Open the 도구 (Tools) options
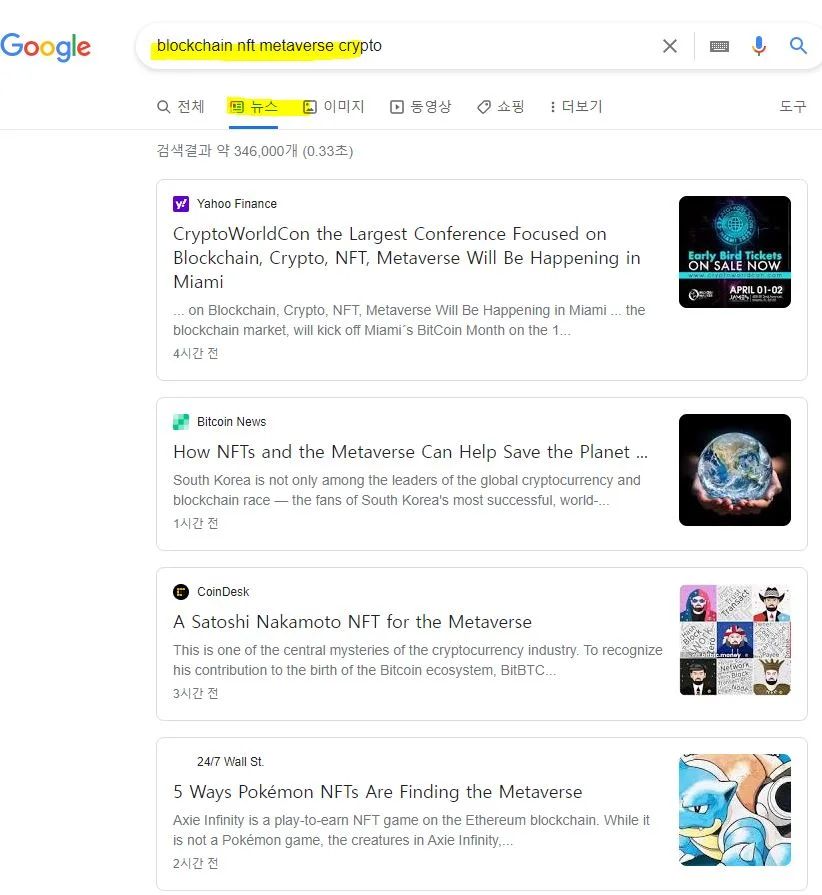The width and height of the screenshot is (822, 895). click(x=792, y=107)
